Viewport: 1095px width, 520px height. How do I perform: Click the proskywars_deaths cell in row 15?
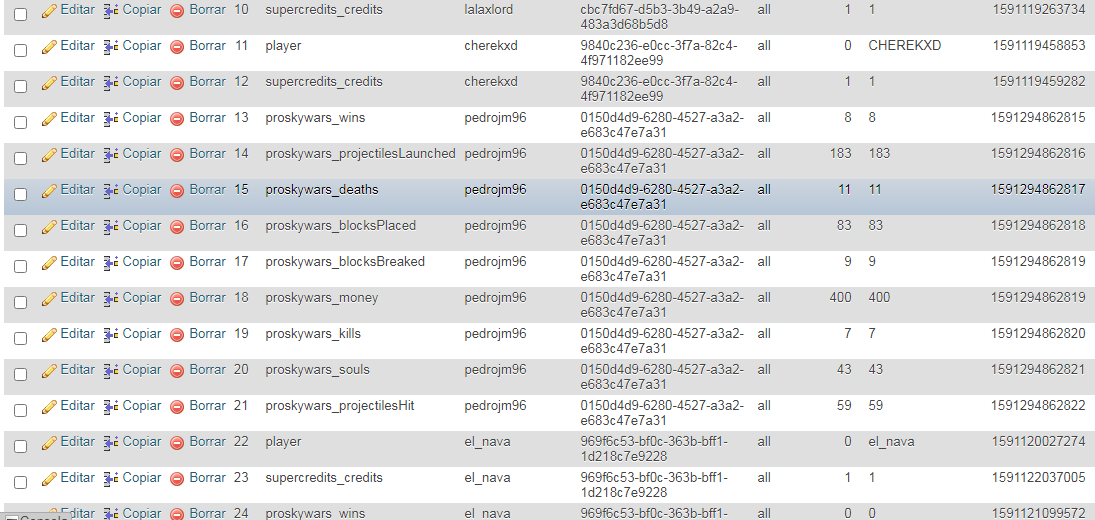click(x=322, y=190)
